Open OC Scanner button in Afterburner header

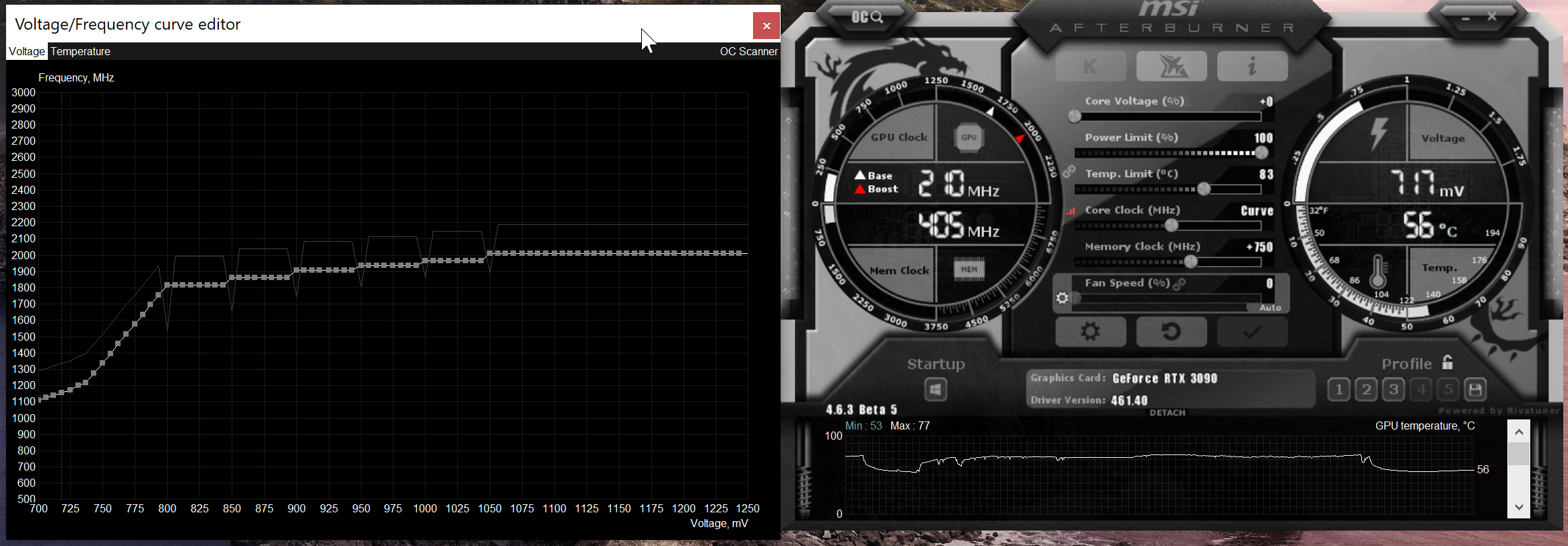pos(868,17)
